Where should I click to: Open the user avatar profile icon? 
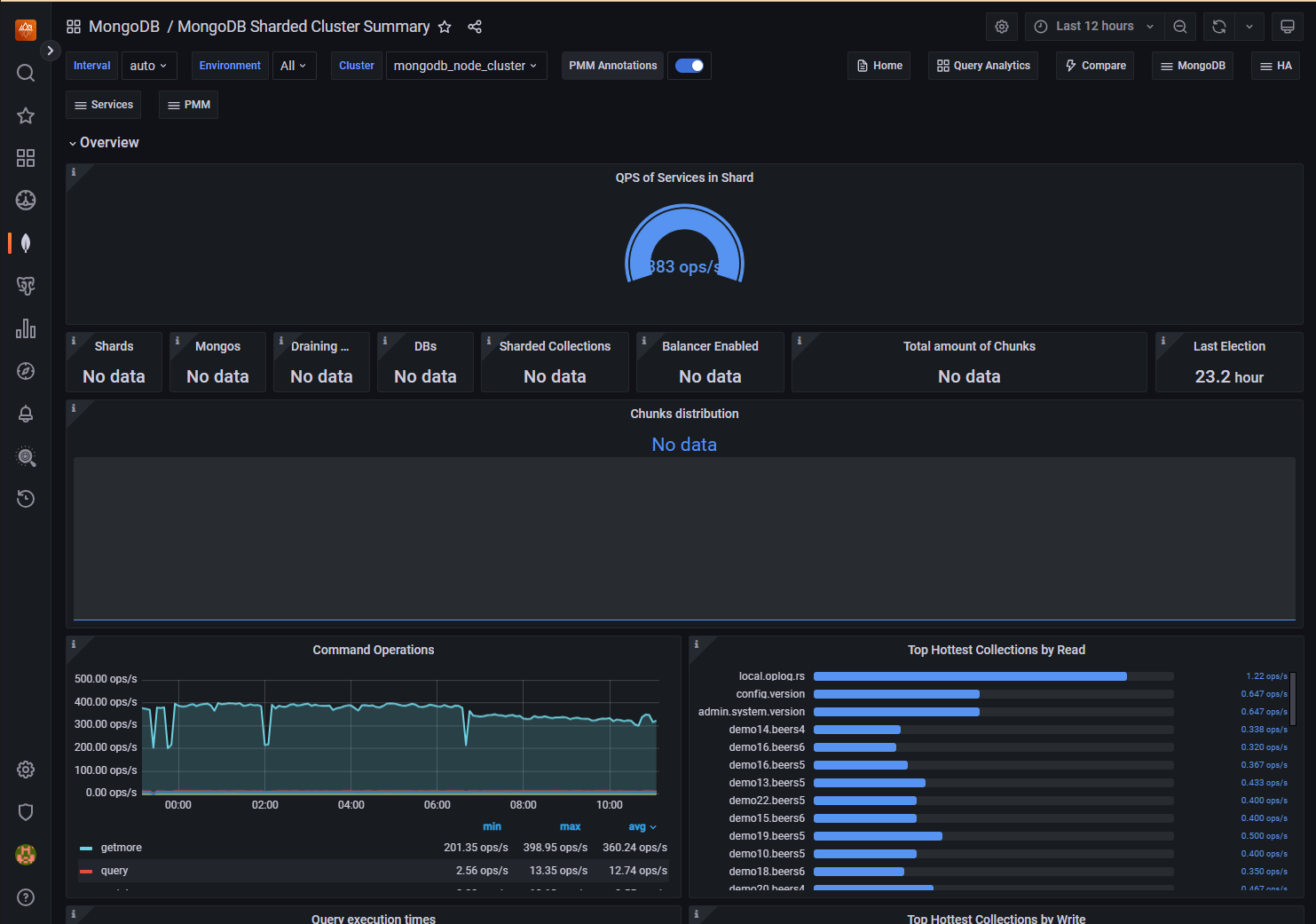coord(26,855)
